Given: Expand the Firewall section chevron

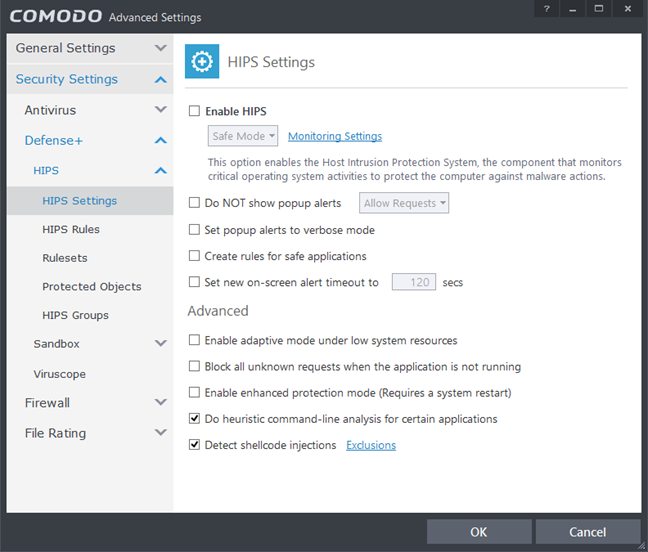Looking at the screenshot, I should point(161,402).
